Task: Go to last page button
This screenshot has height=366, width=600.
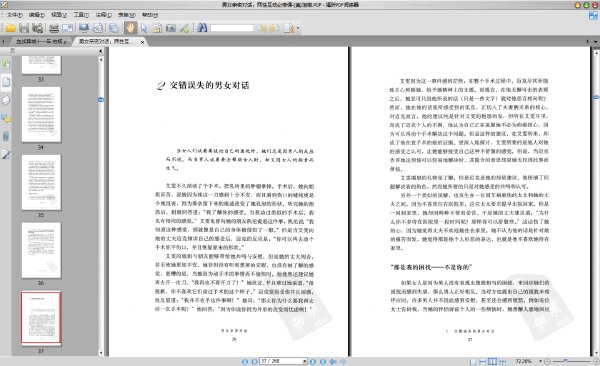Action: point(323,361)
